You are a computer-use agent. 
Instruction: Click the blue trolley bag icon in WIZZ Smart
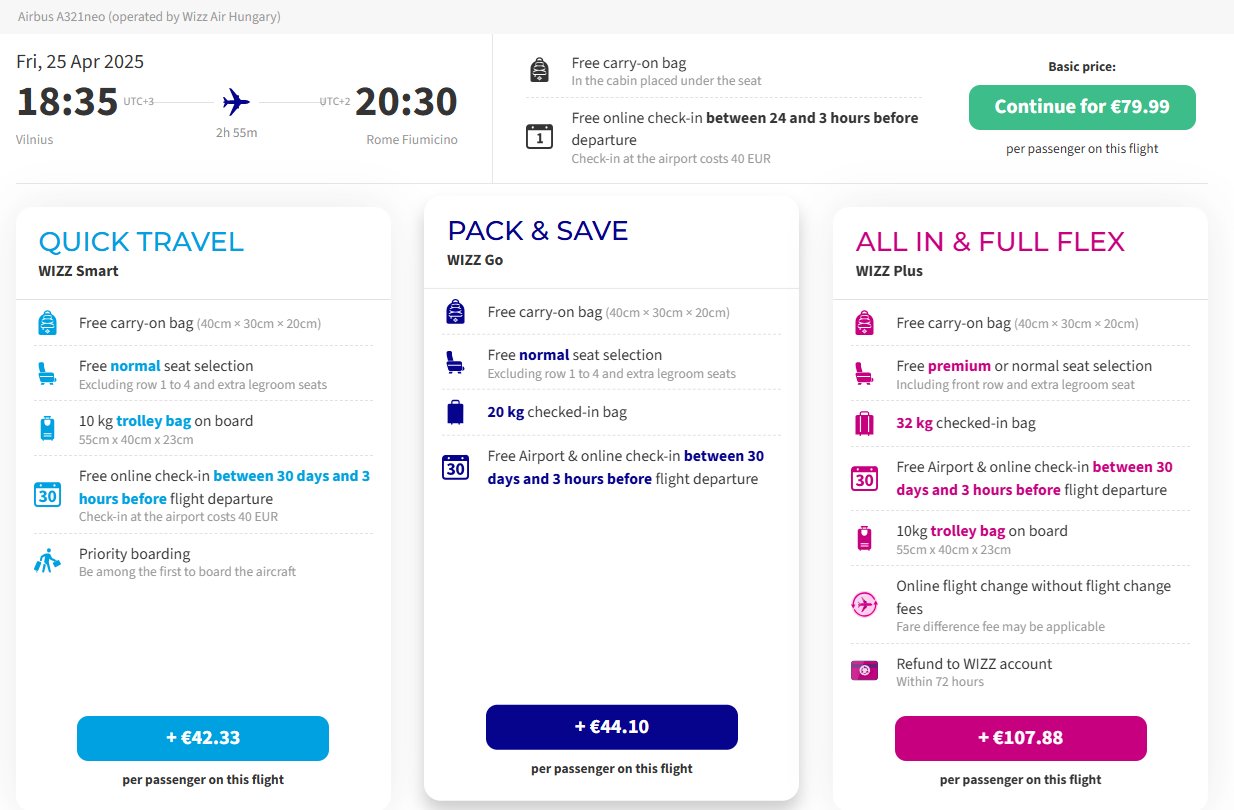(47, 428)
